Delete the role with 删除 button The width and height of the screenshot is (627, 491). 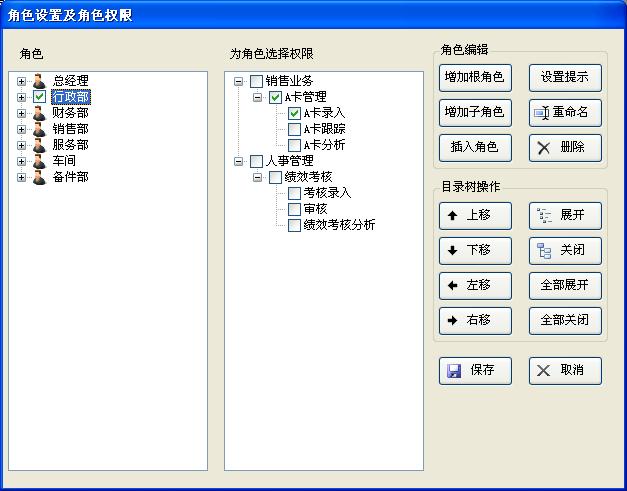pyautogui.click(x=565, y=148)
